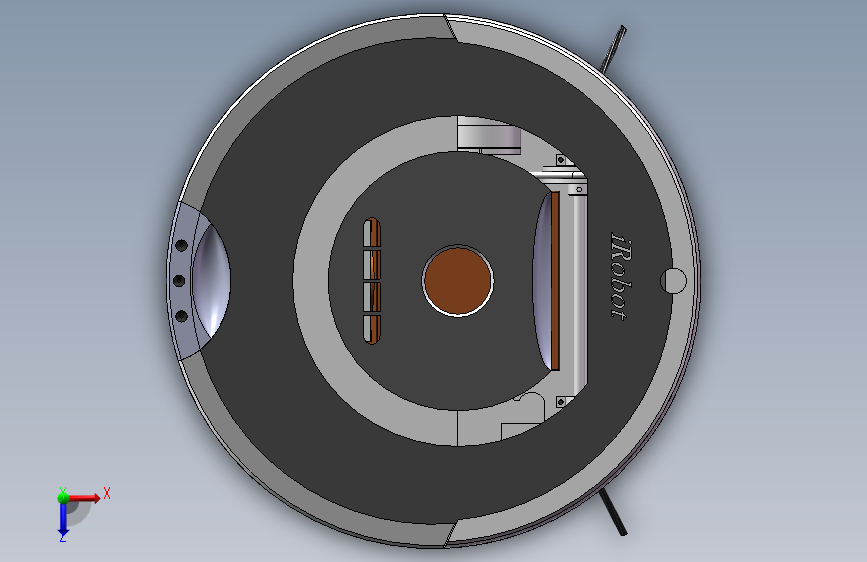Select the upper square screw boss in cutout
The image size is (867, 562).
coord(561,159)
